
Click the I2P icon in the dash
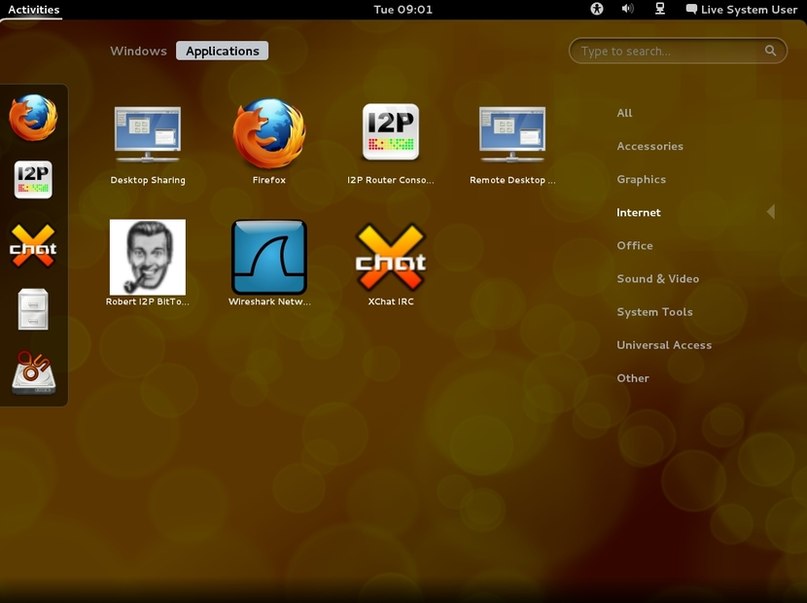[x=33, y=180]
